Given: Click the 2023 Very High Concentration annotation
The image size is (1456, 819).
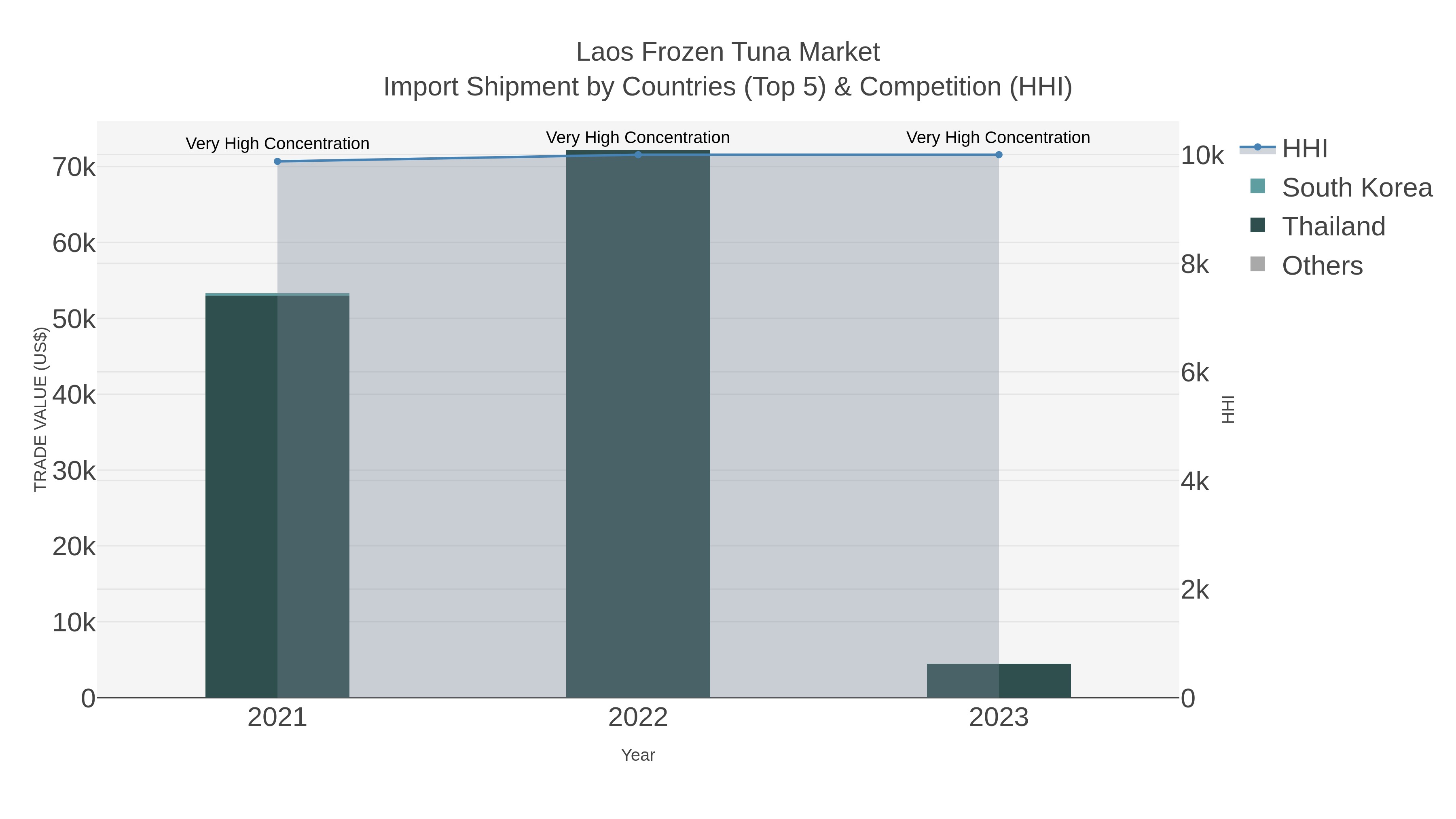Looking at the screenshot, I should tap(999, 138).
